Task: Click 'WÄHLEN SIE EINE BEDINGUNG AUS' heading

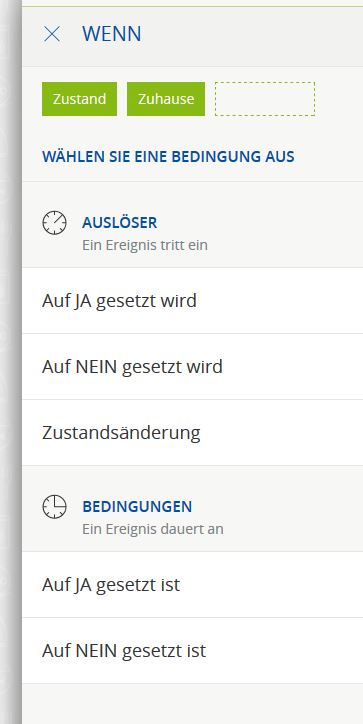Action: tap(168, 157)
